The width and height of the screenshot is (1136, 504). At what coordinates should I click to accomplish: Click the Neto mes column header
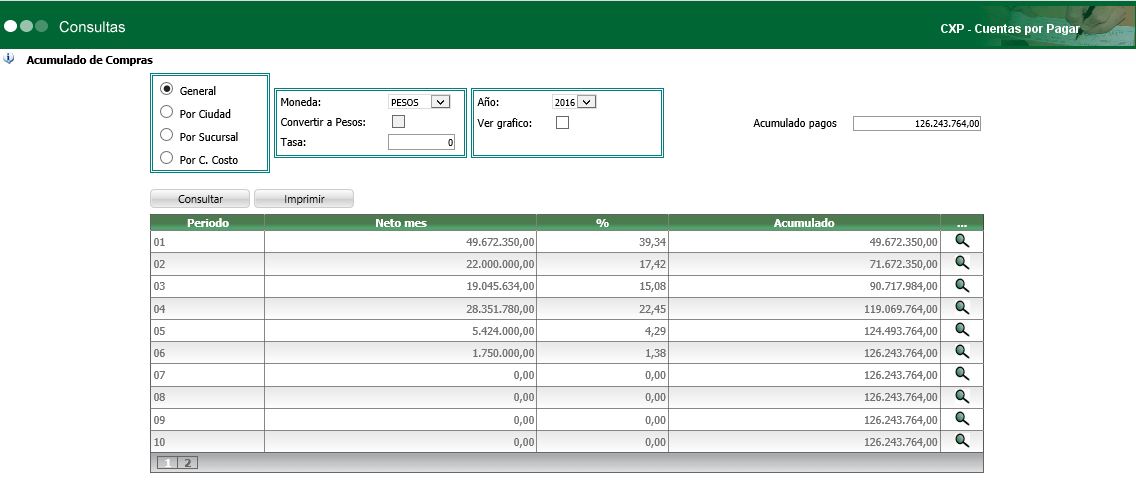(401, 223)
